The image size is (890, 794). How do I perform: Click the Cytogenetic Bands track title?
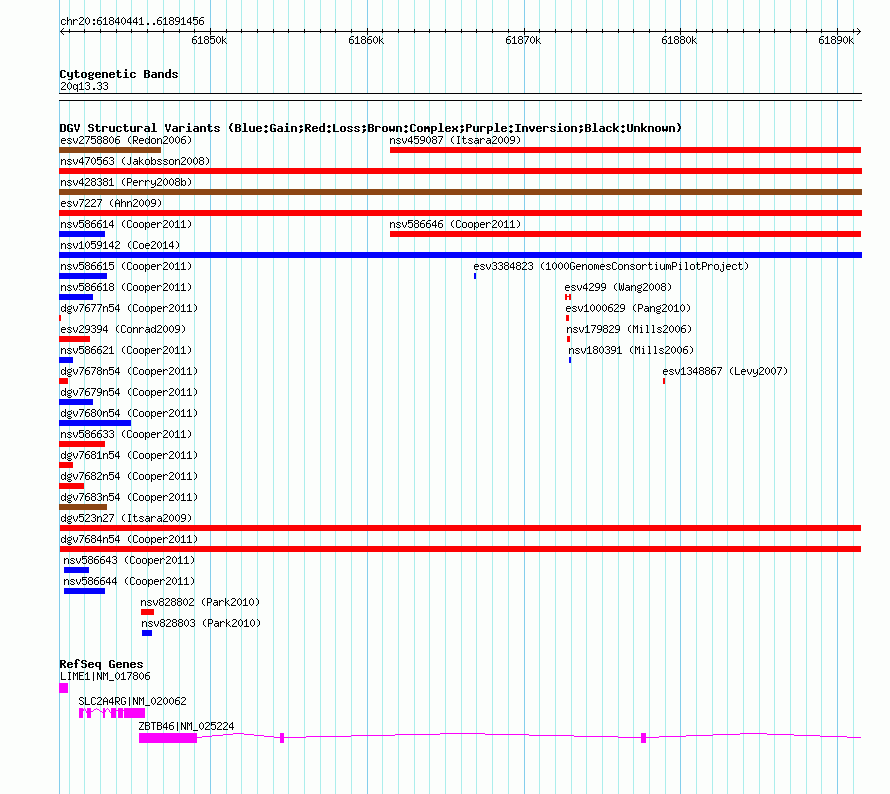tap(119, 74)
